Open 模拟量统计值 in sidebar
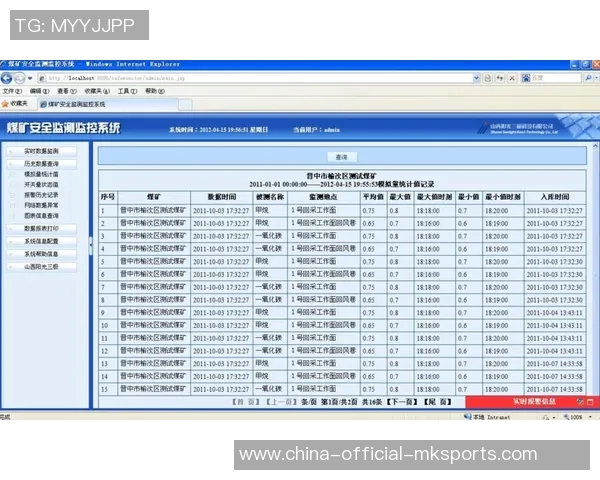 [42, 174]
